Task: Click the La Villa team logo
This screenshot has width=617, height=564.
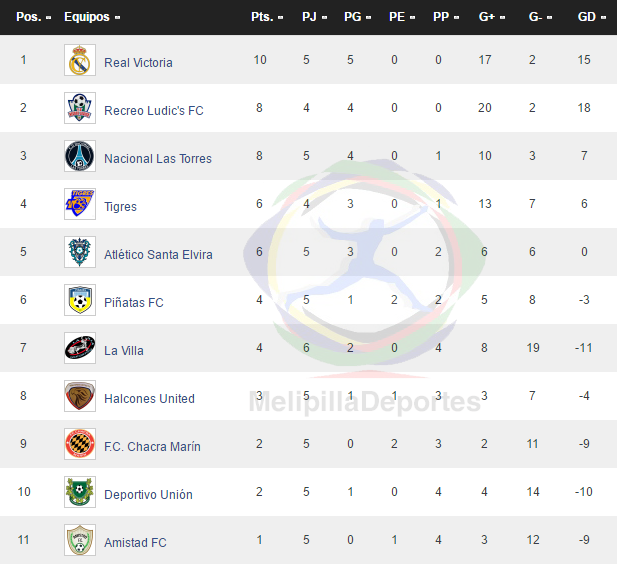Action: [x=80, y=349]
